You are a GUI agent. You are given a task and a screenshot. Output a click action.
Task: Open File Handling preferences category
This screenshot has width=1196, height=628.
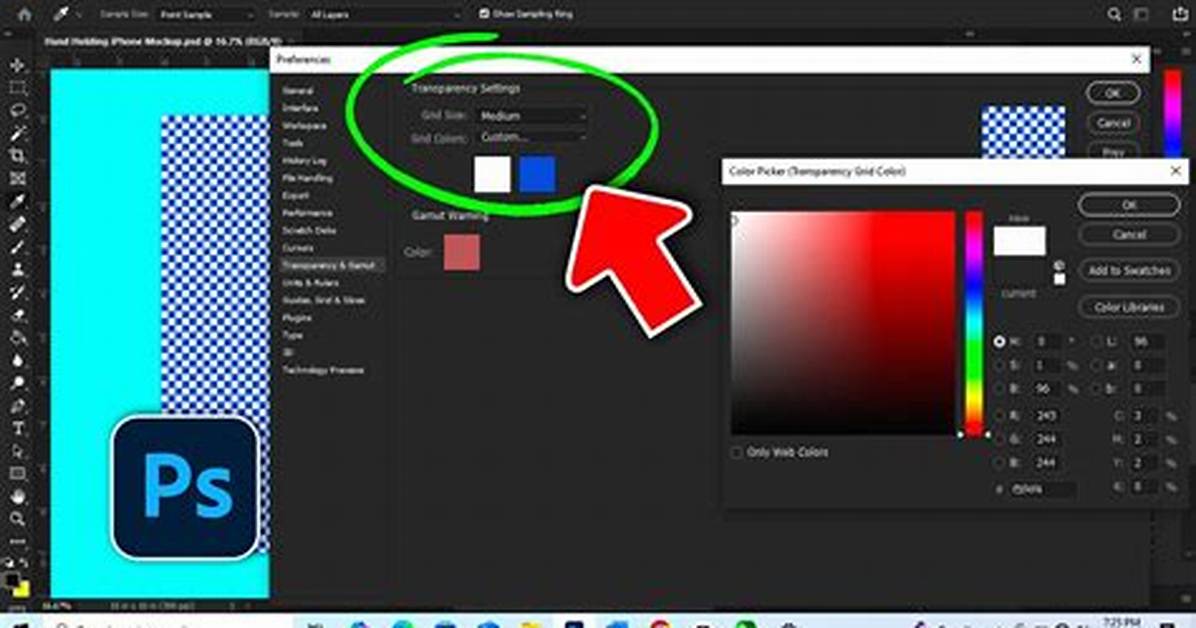point(307,179)
